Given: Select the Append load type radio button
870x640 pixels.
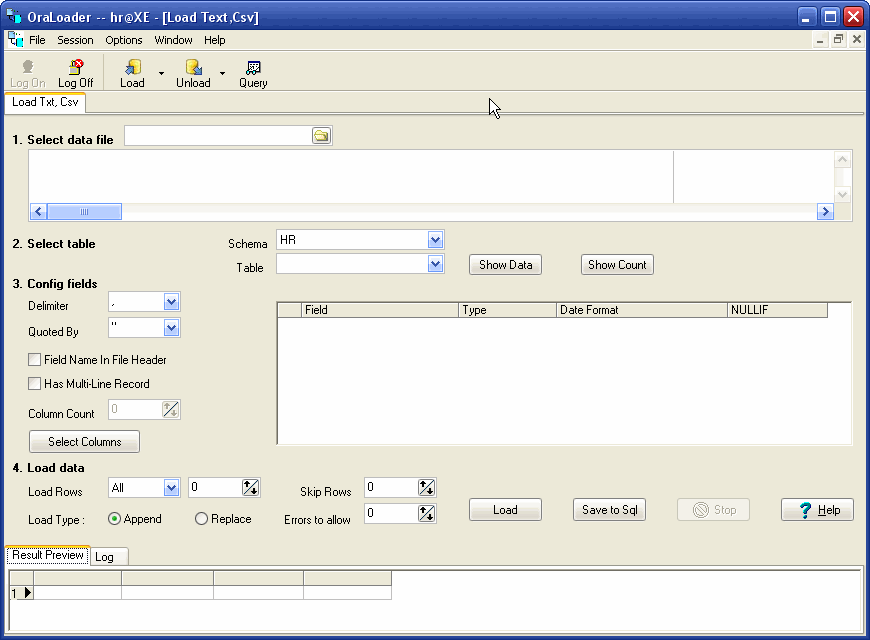Looking at the screenshot, I should tap(114, 518).
